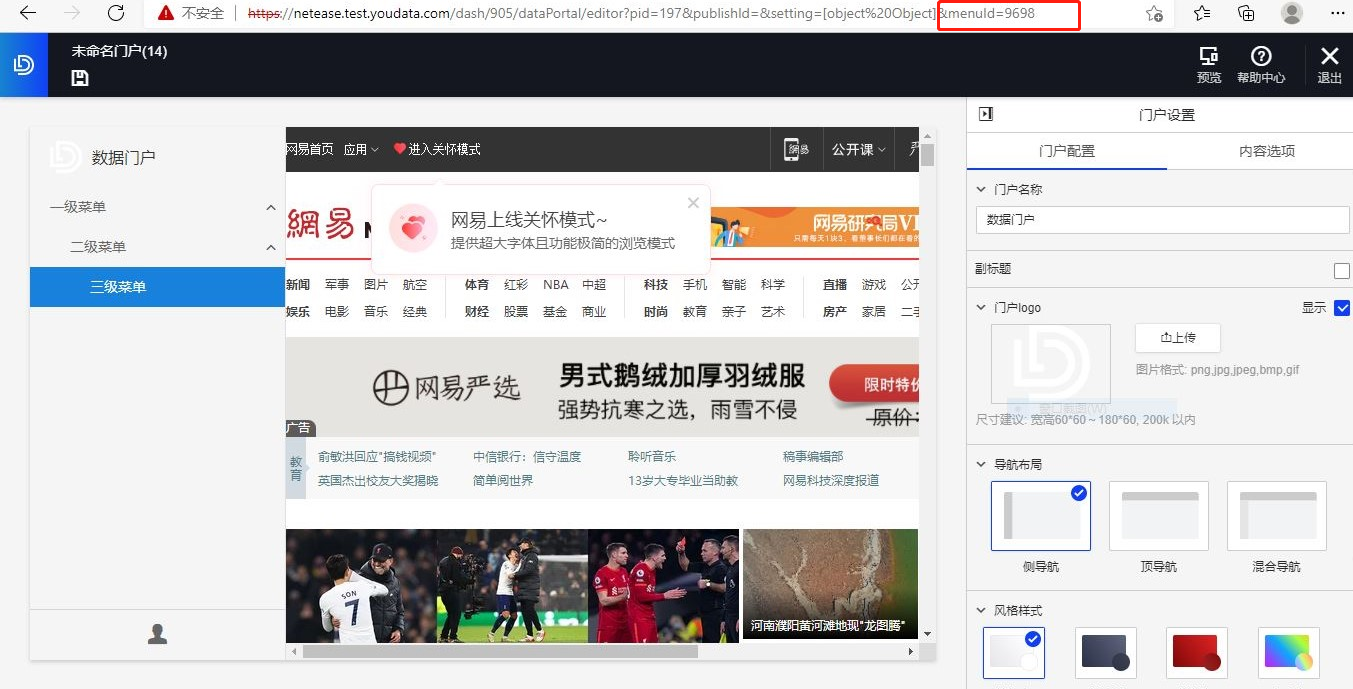
Task: Click the 上传 upload button
Action: 1177,338
